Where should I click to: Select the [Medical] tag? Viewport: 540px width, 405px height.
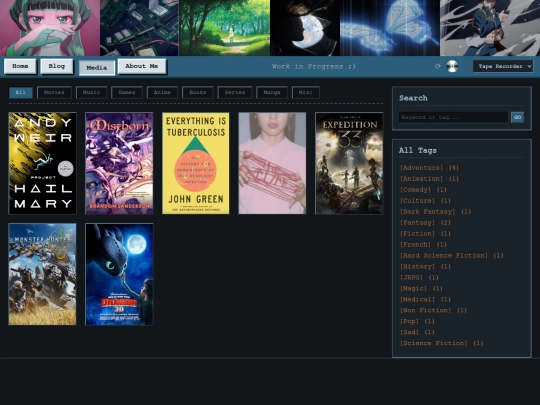(x=417, y=300)
